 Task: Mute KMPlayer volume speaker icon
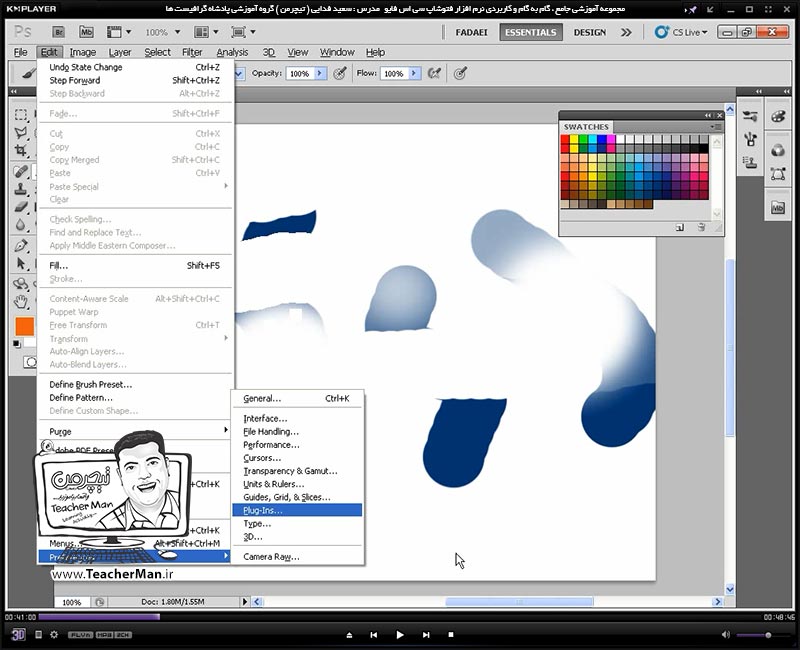coord(726,635)
